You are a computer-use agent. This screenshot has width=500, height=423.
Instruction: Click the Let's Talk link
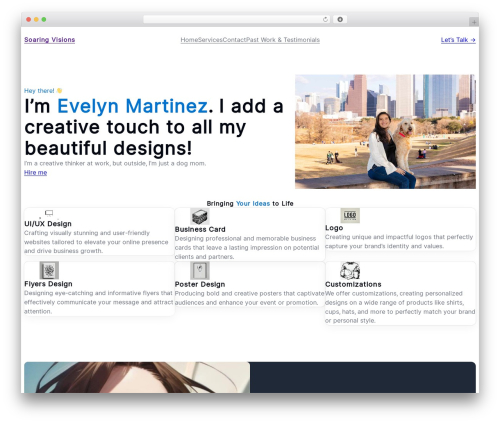(458, 40)
